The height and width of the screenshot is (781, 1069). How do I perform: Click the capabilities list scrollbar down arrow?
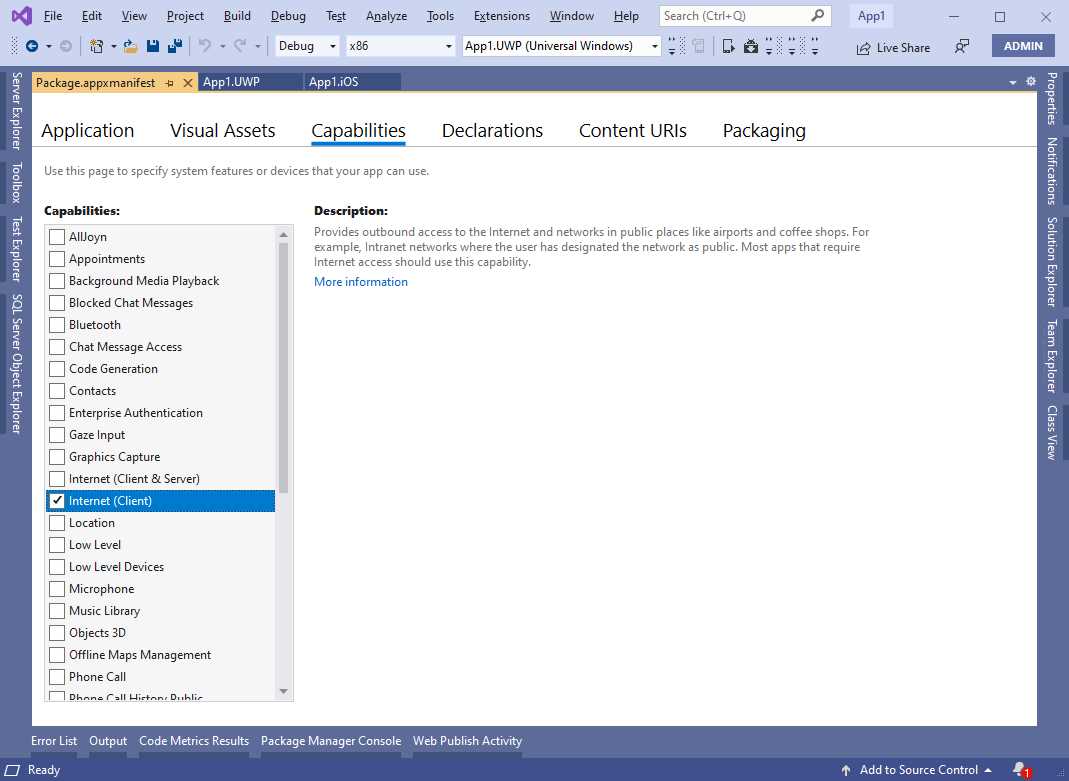283,691
